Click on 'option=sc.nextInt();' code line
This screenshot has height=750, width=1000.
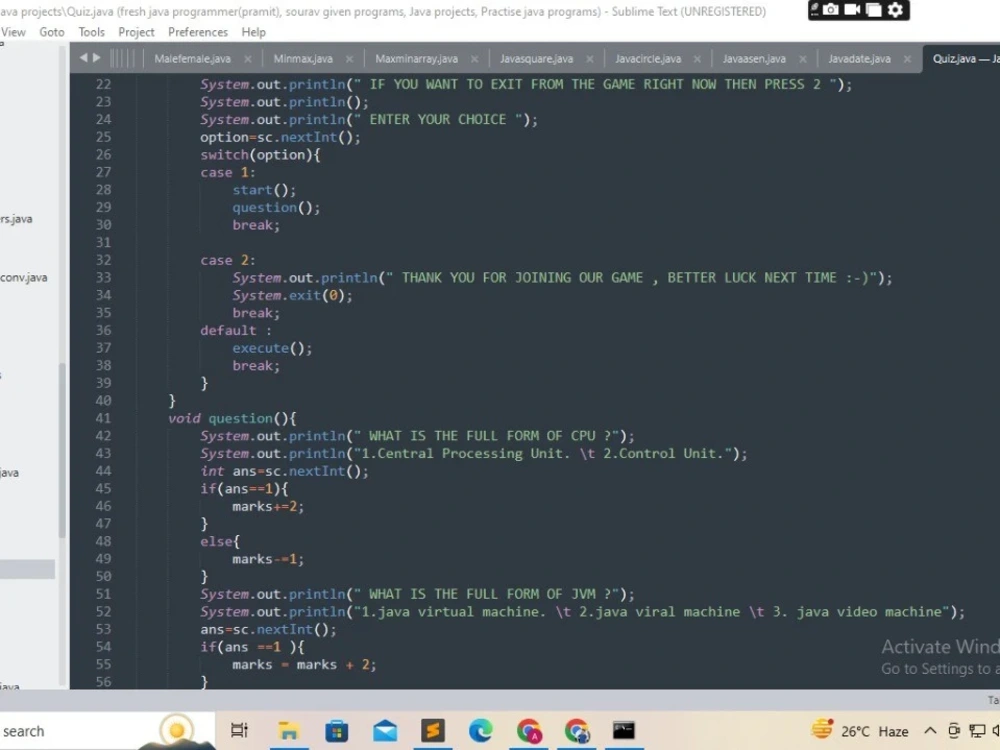280,137
